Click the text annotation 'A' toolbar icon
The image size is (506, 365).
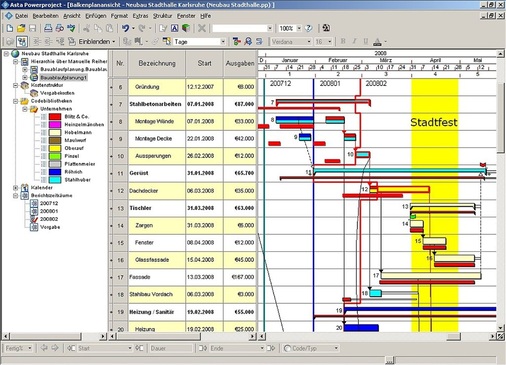click(175, 28)
